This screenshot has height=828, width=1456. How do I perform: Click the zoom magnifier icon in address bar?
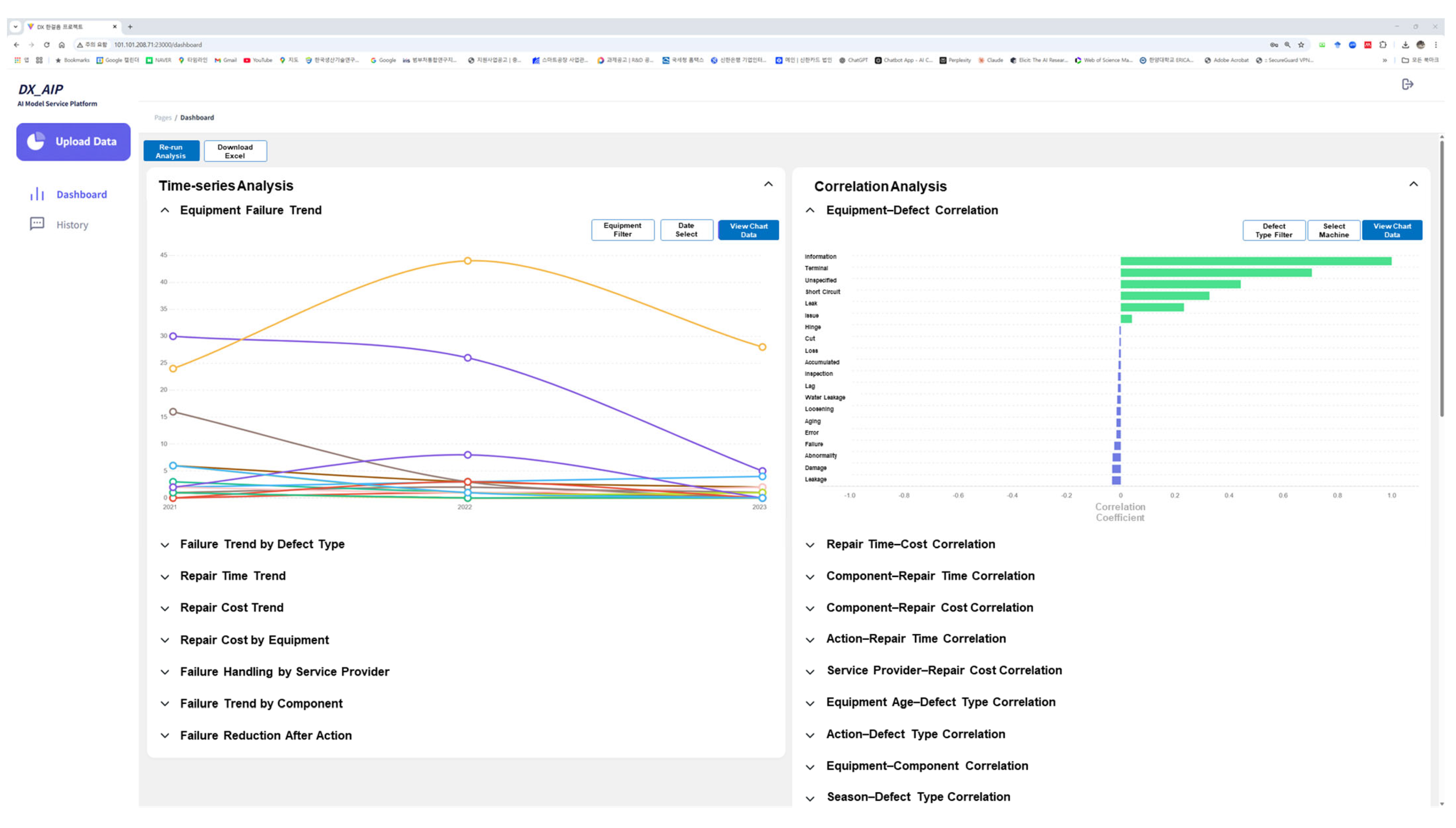click(1287, 45)
